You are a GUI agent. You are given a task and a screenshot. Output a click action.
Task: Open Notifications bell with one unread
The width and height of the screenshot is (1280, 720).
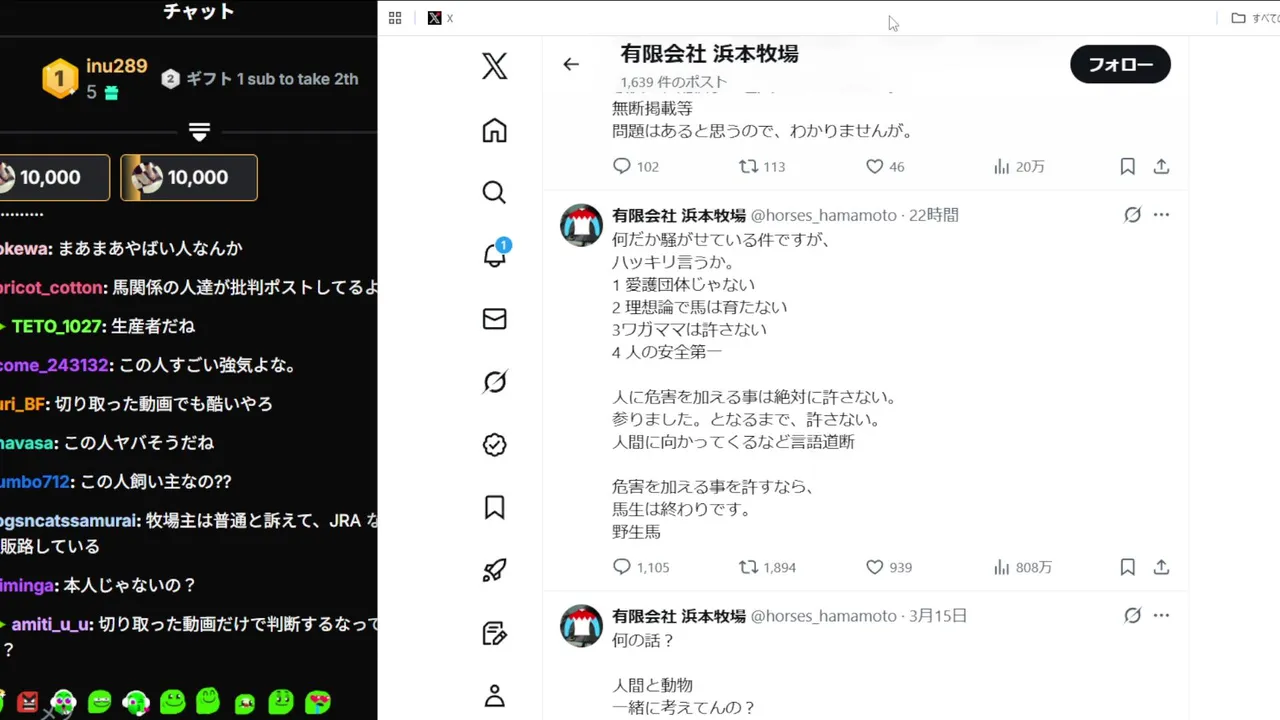pos(496,253)
